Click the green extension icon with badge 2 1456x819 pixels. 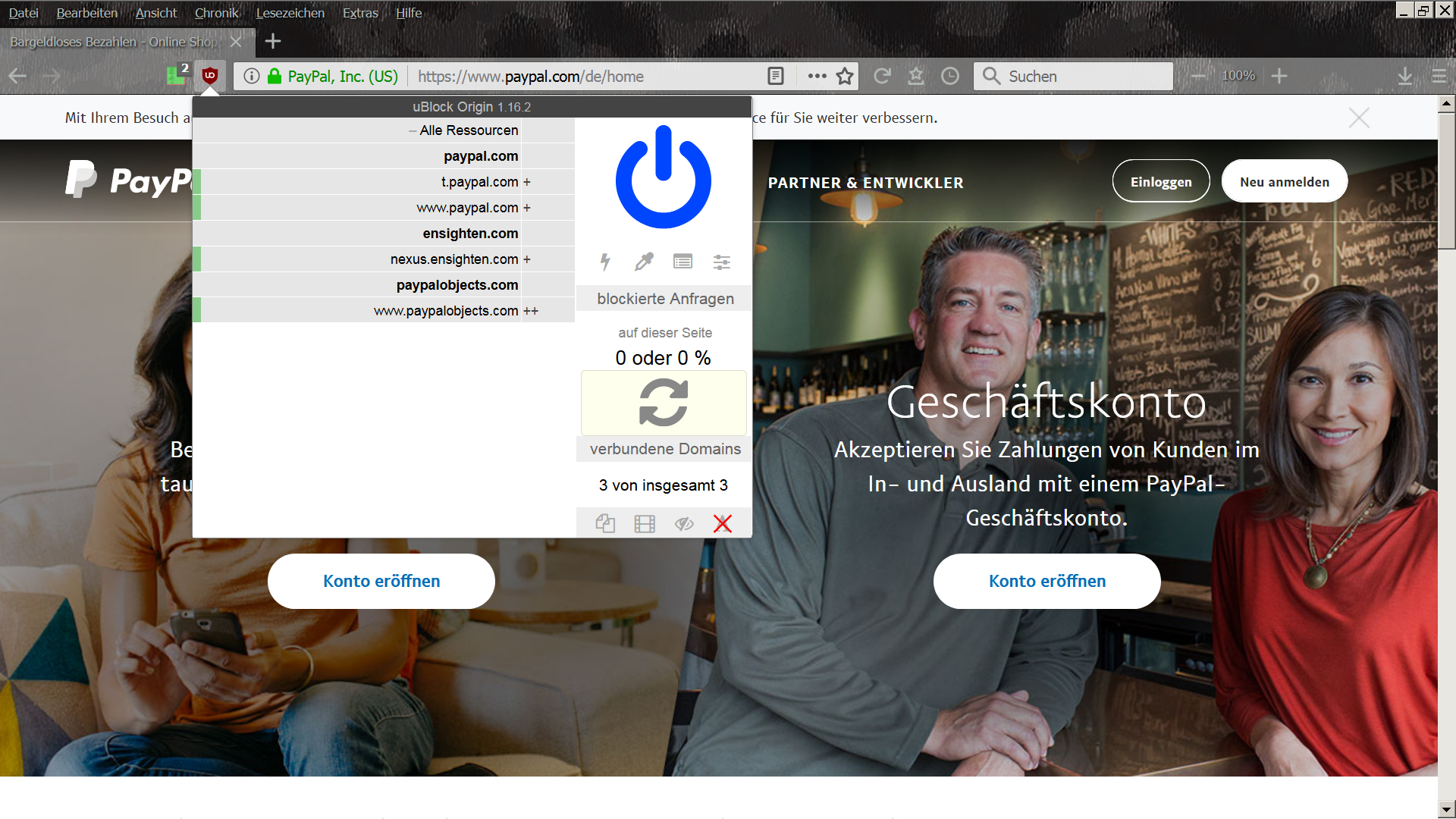click(177, 75)
